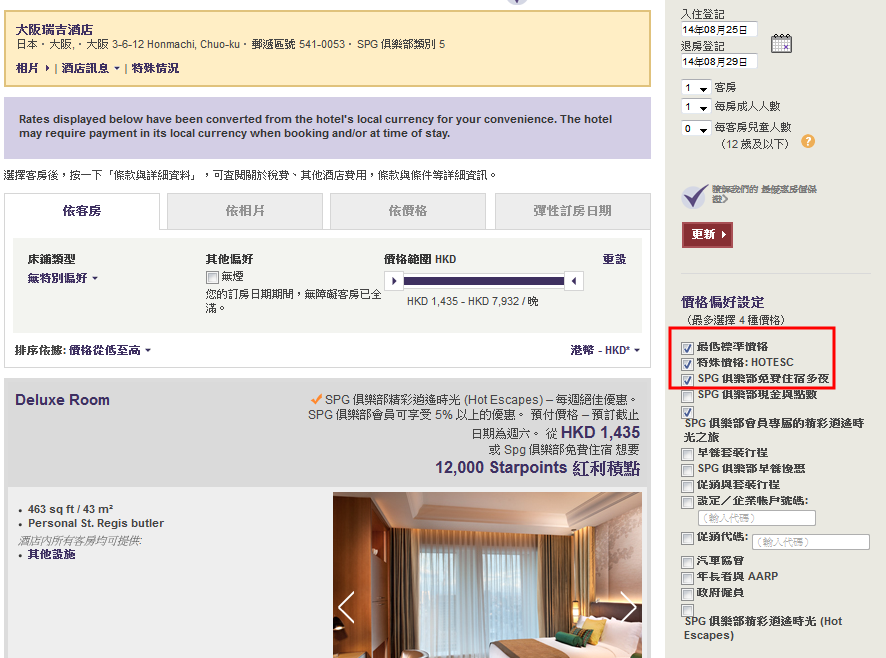Click the purple checkmark best rate guarantee icon
Screen dimensions: 886x658
click(x=695, y=195)
